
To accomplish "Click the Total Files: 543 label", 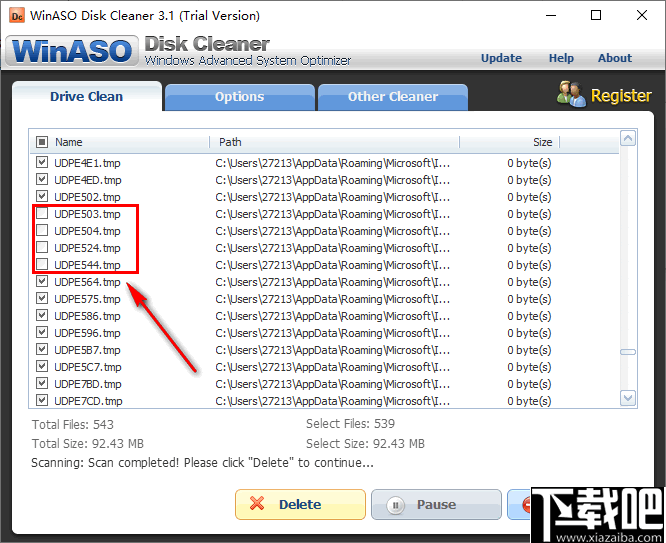I will 73,424.
